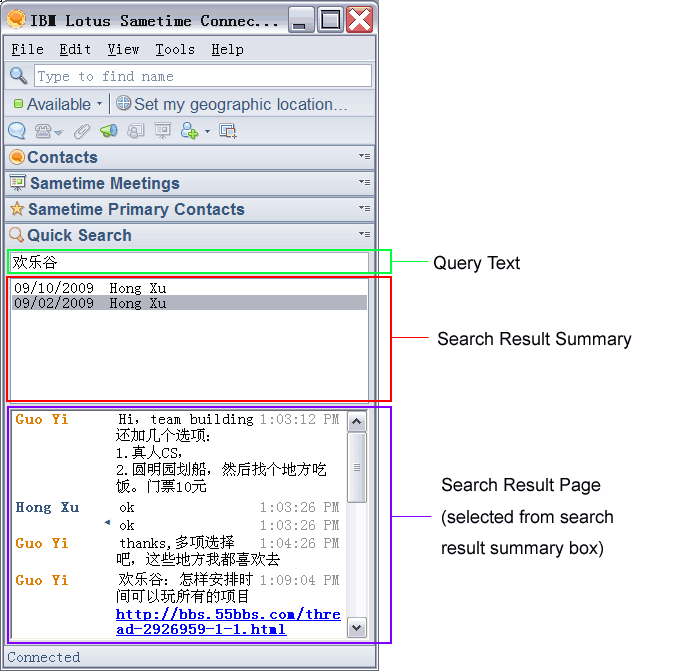Click the add contact person icon
Image resolution: width=673 pixels, height=671 pixels.
point(189,131)
